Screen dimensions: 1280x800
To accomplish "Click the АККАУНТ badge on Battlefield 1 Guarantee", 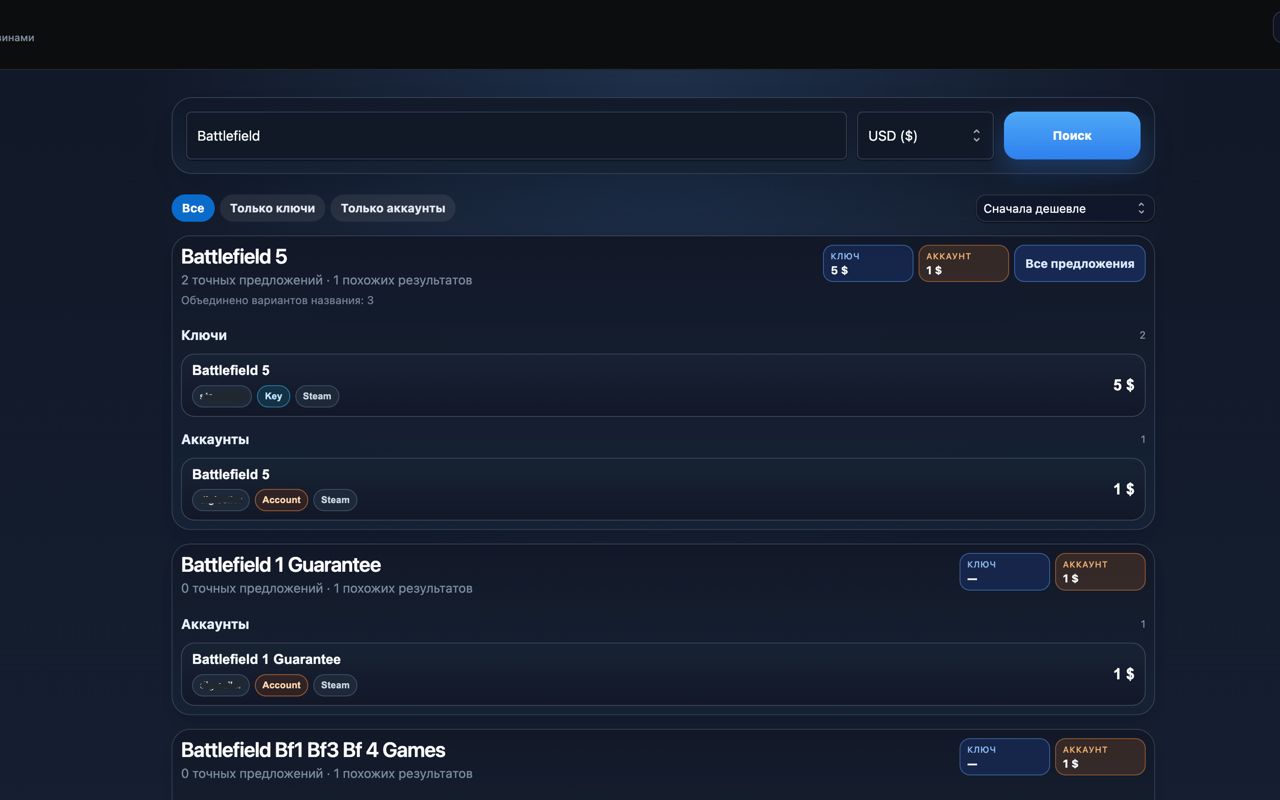I will coord(1099,572).
